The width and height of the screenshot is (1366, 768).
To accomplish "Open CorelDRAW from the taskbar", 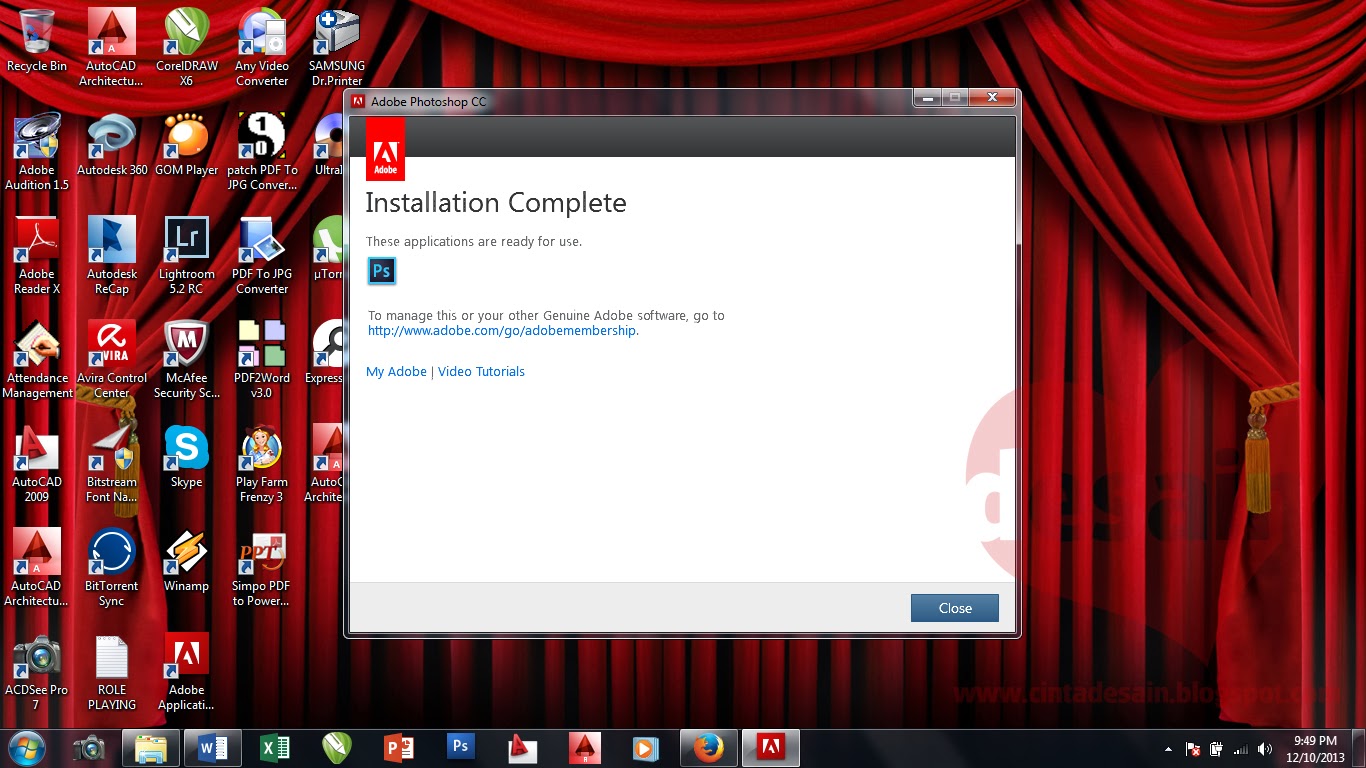I will coord(337,748).
